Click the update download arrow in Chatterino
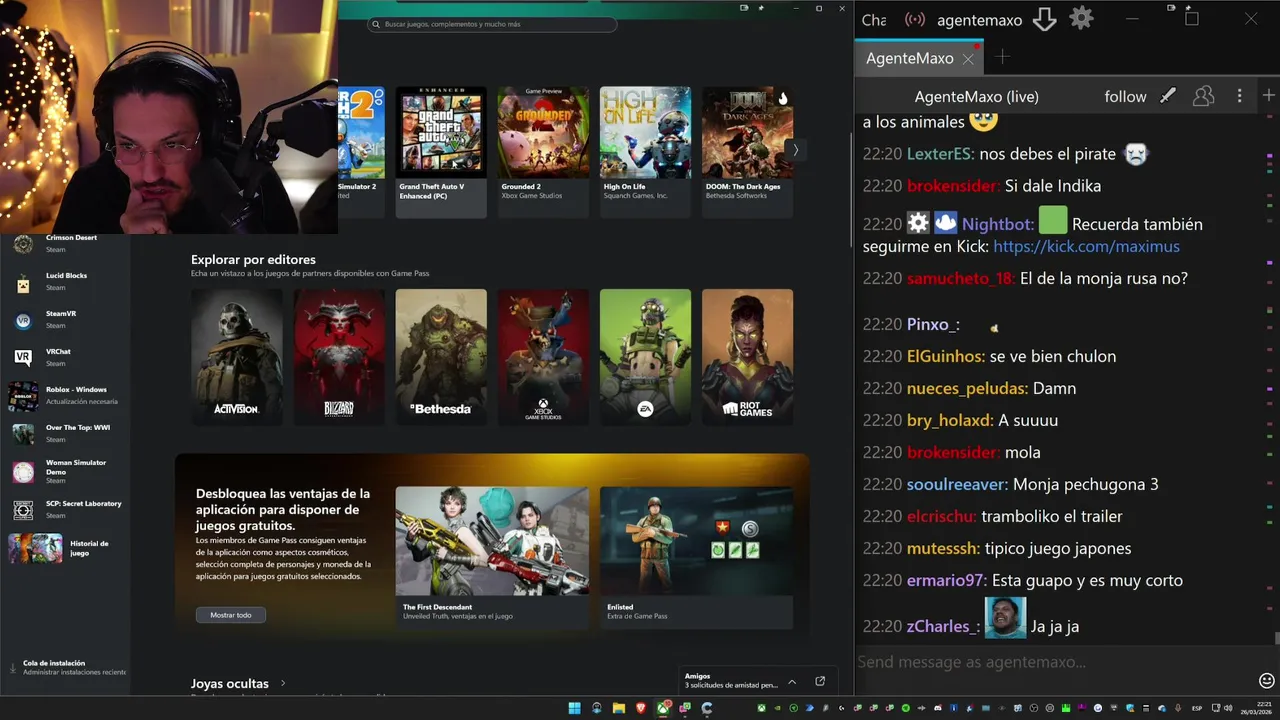 click(1044, 19)
